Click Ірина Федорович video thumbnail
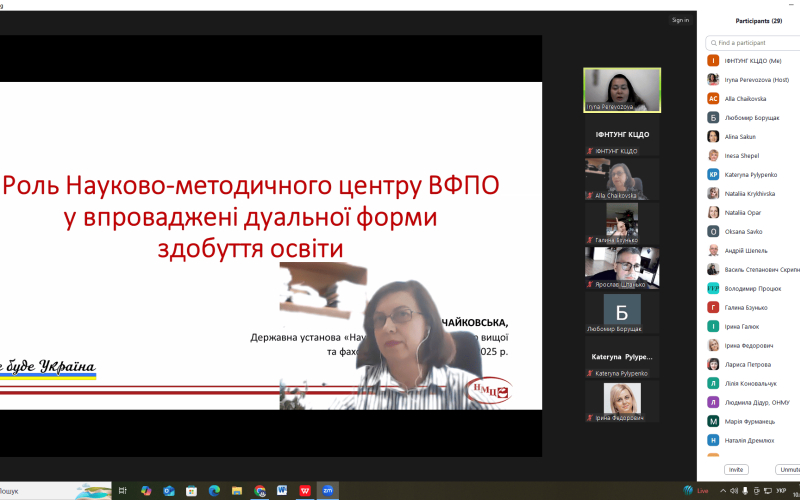Viewport: 800px width, 500px height. click(x=622, y=402)
